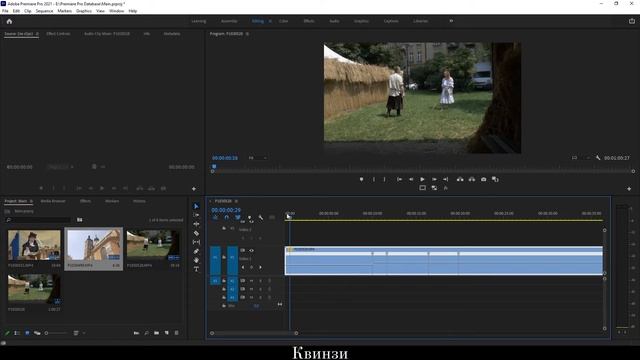Open the Sequence menu
Viewport: 640px width, 360px height.
(x=44, y=11)
